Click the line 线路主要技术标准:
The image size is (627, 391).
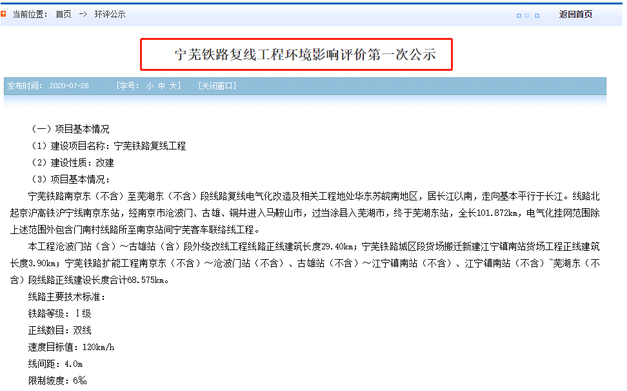[x=66, y=297]
